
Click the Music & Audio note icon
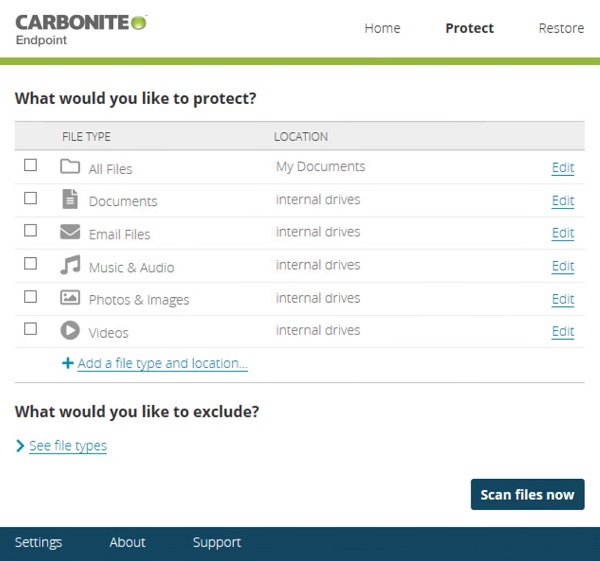point(70,265)
